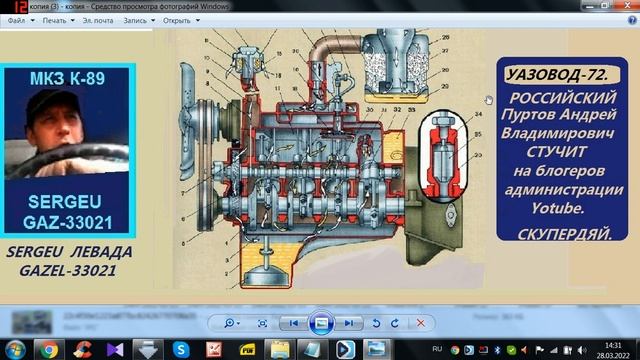Click the МКЗ К-89 portrait card

coord(67,150)
